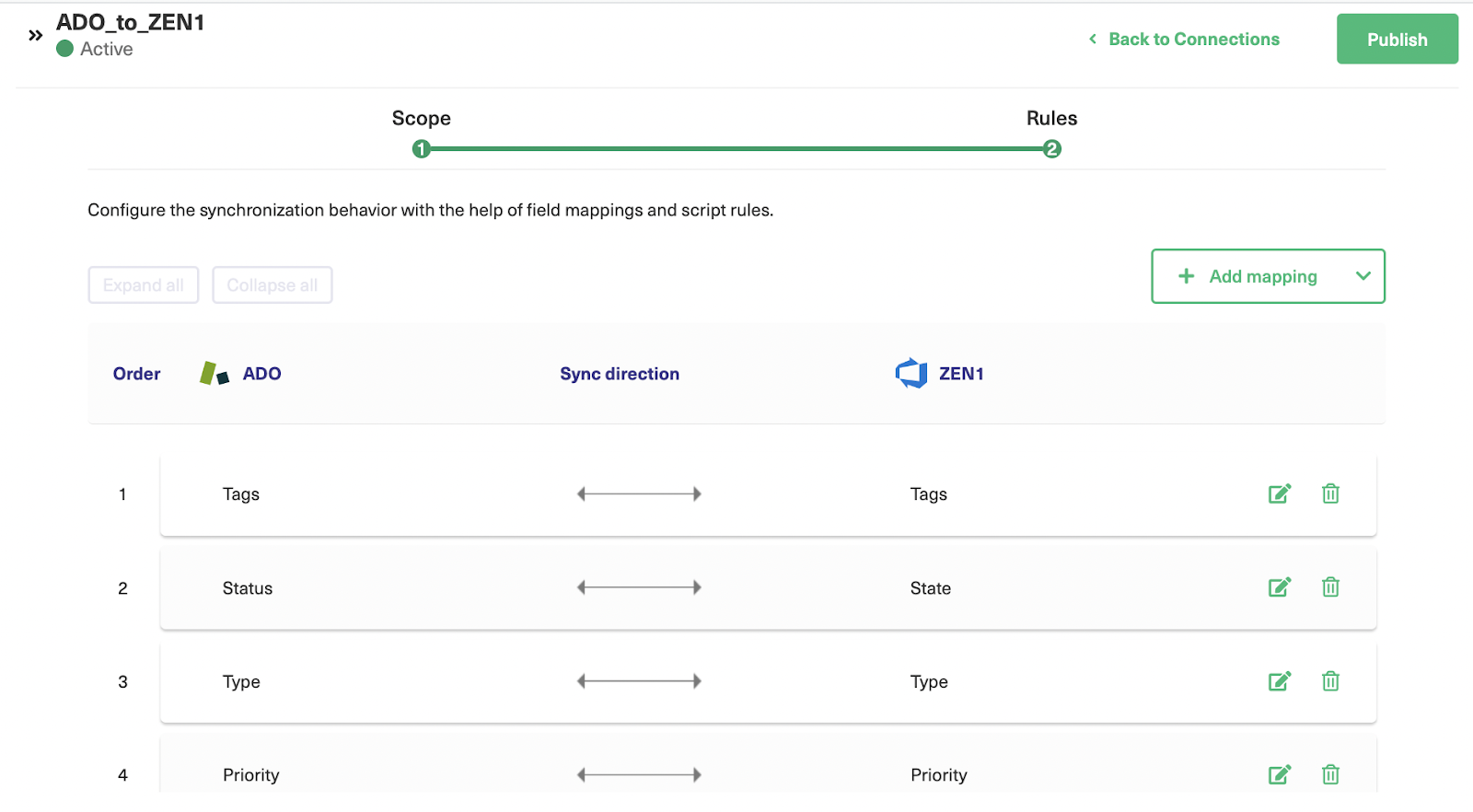Go to the Scope step
The image size is (1473, 812).
422,149
